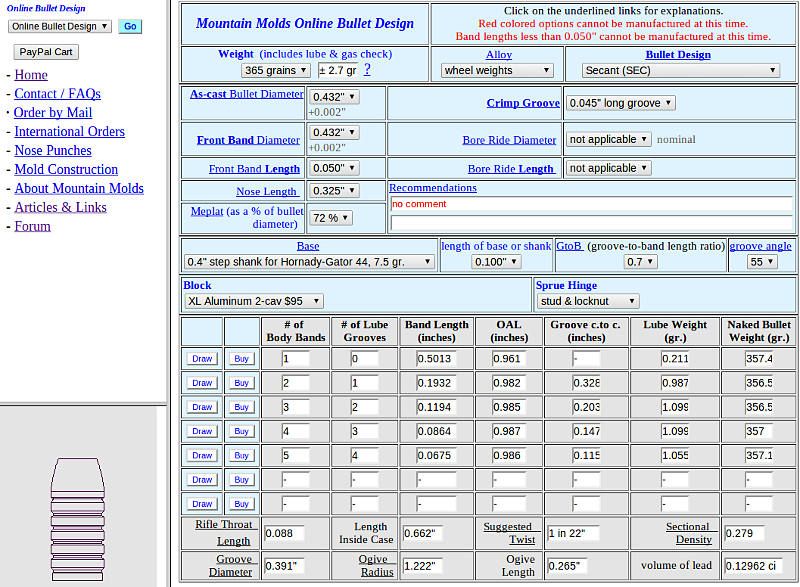This screenshot has height=587, width=800.
Task: Click the Recommendations link
Action: pyautogui.click(x=433, y=188)
